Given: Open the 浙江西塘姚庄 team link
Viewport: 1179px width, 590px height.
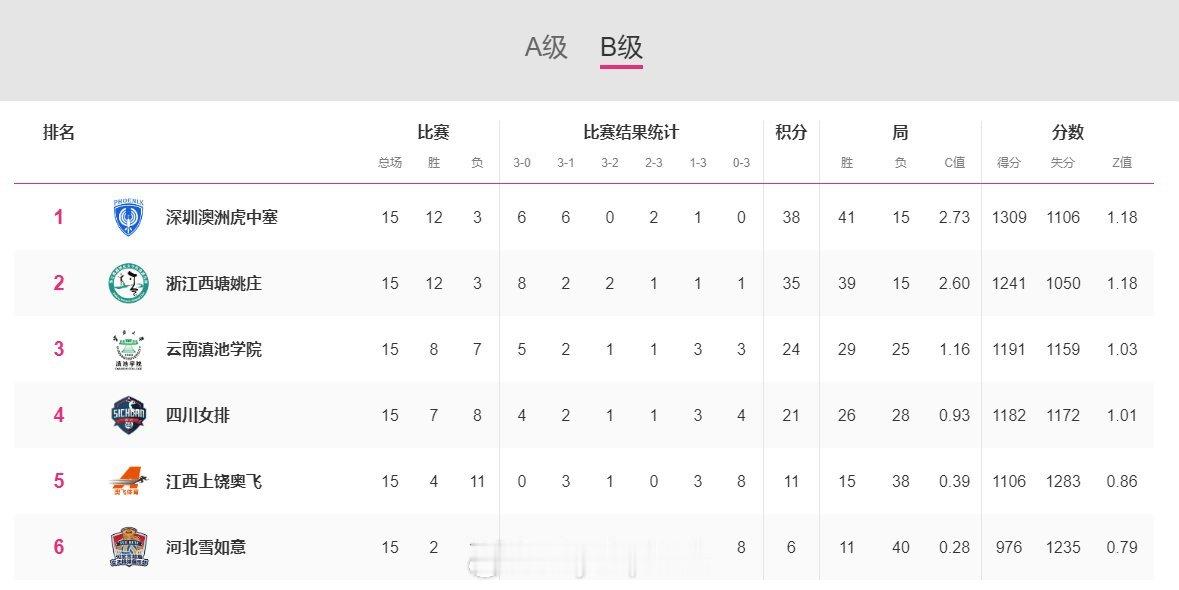Looking at the screenshot, I should 213,284.
